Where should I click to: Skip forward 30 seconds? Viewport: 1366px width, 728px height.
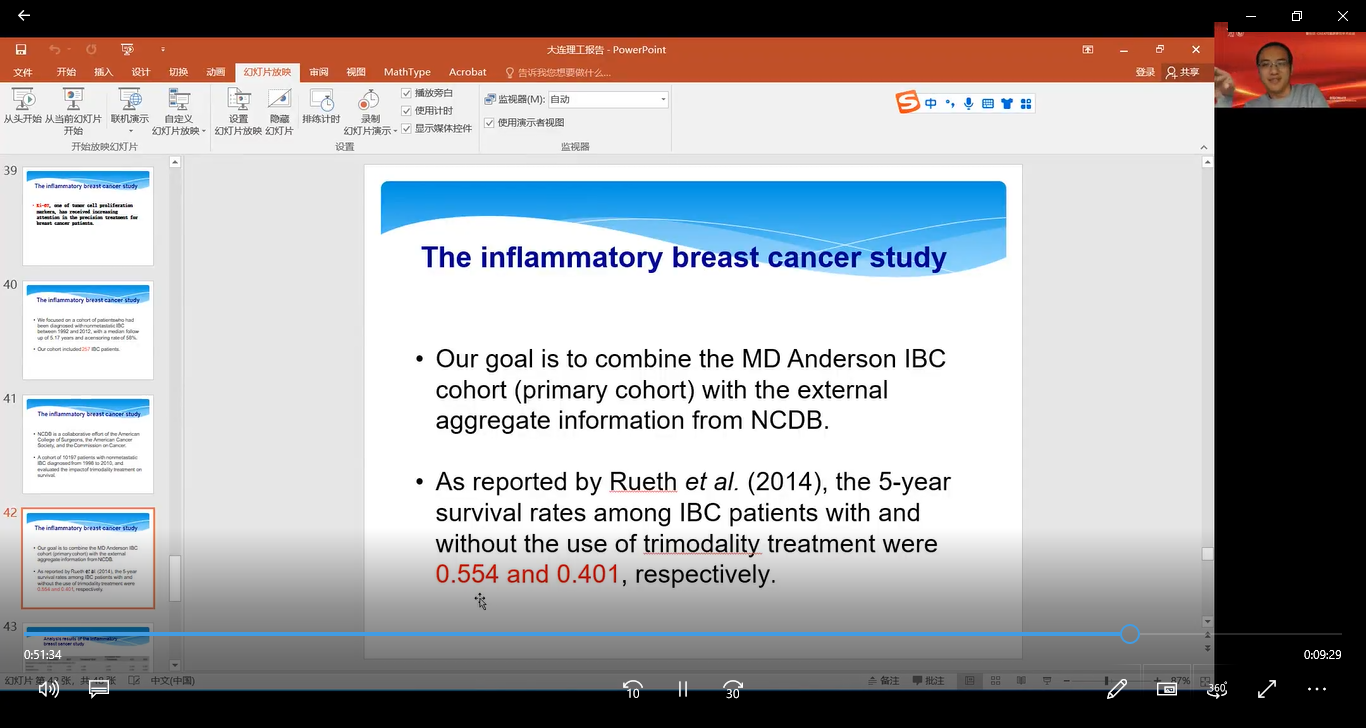(x=733, y=689)
